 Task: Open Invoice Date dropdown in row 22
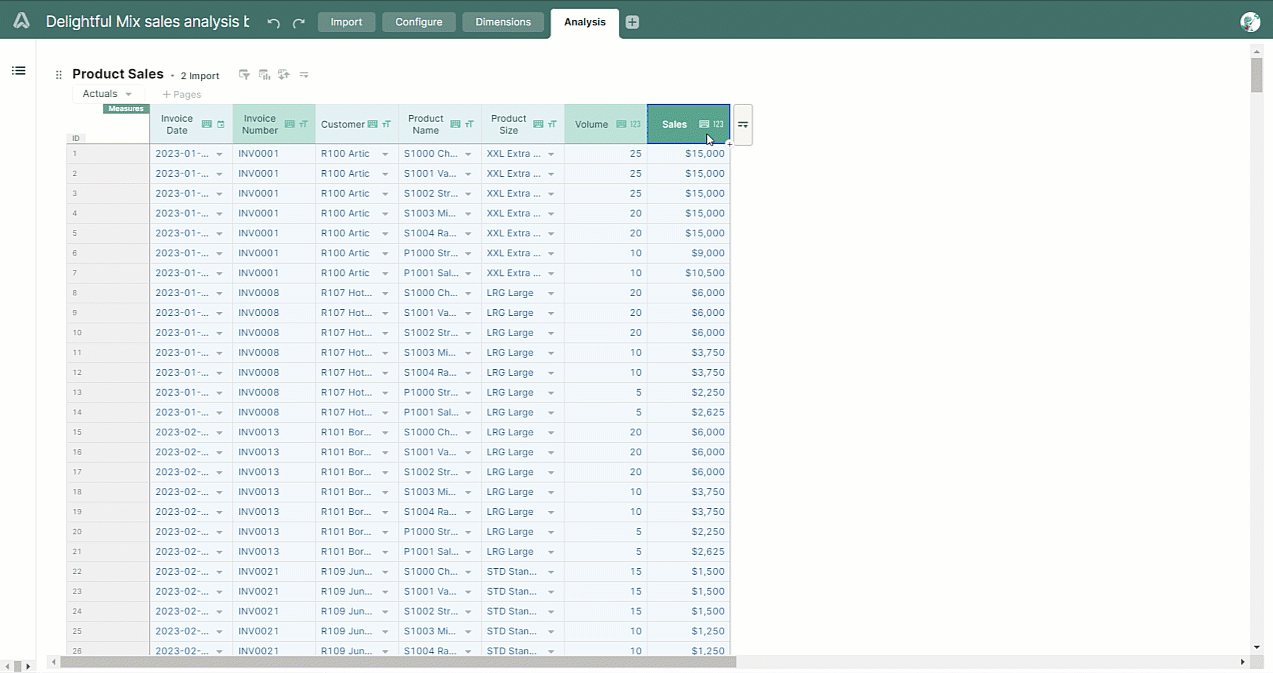219,572
